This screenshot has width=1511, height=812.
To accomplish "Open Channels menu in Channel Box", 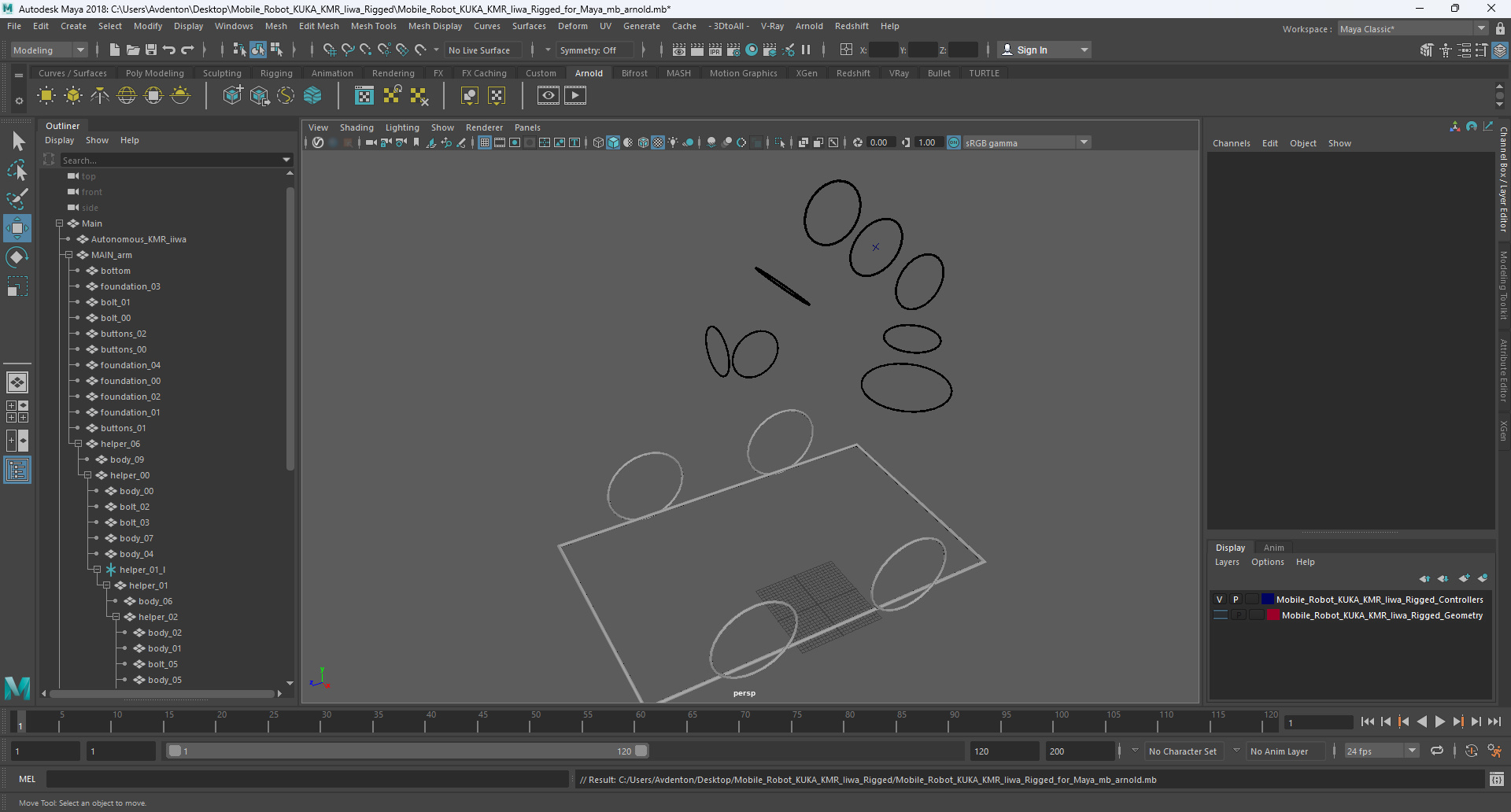I will click(x=1231, y=143).
